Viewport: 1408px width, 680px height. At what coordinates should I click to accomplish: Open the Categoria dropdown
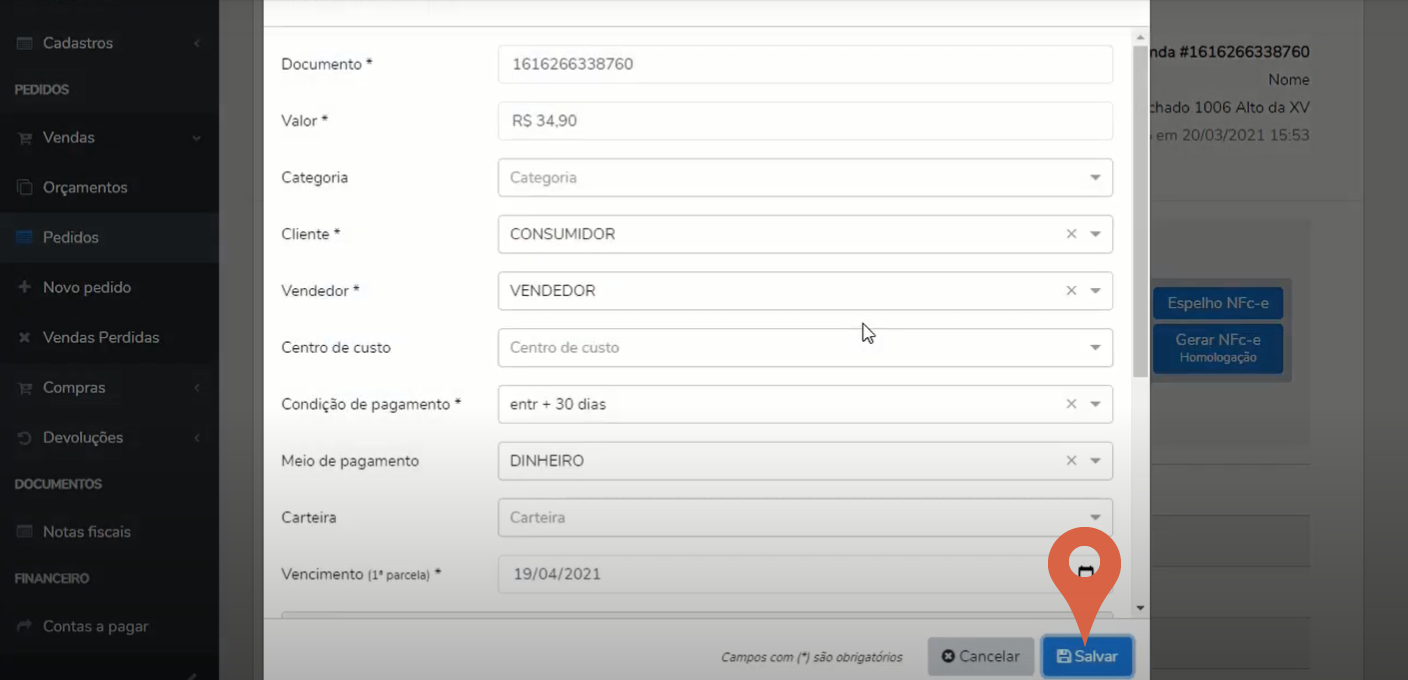tap(805, 177)
